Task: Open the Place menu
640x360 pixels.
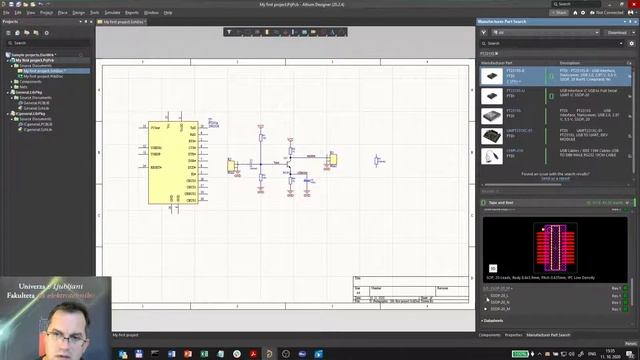Action: pyautogui.click(x=62, y=13)
